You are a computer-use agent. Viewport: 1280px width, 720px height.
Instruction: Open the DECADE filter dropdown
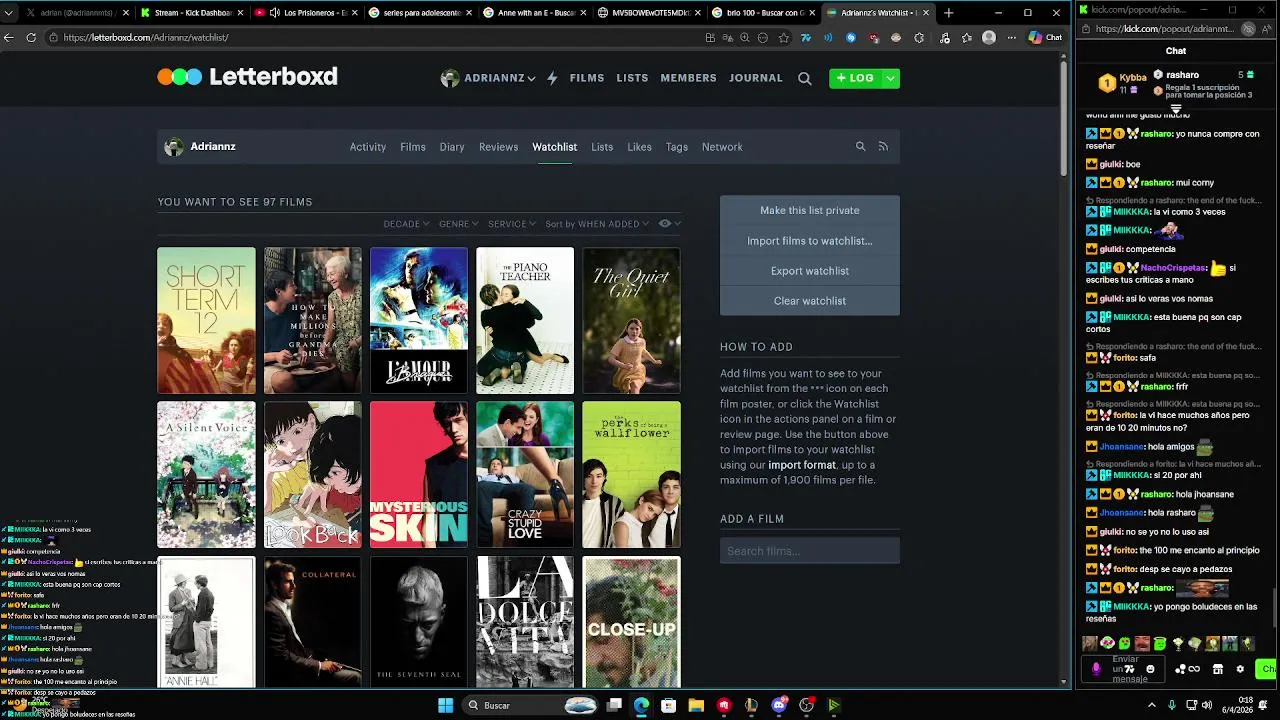[x=406, y=224]
